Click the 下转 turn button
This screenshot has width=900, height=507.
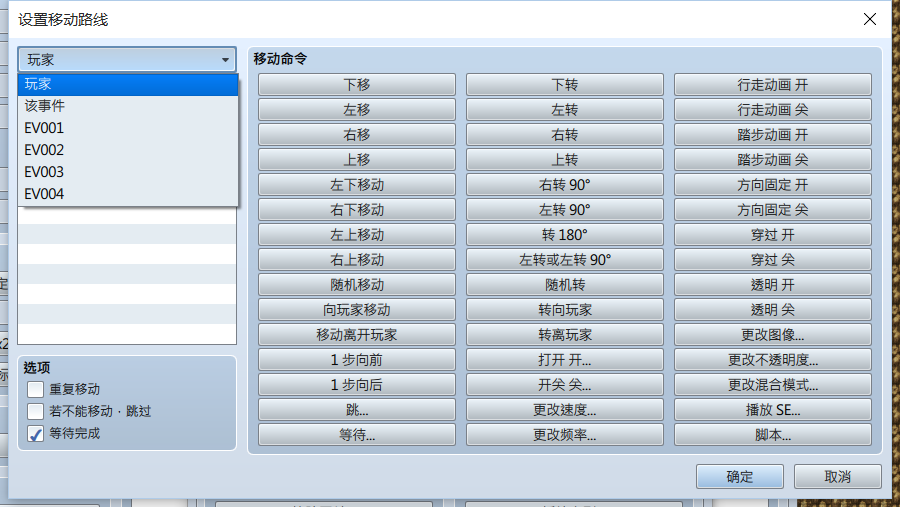(x=565, y=84)
